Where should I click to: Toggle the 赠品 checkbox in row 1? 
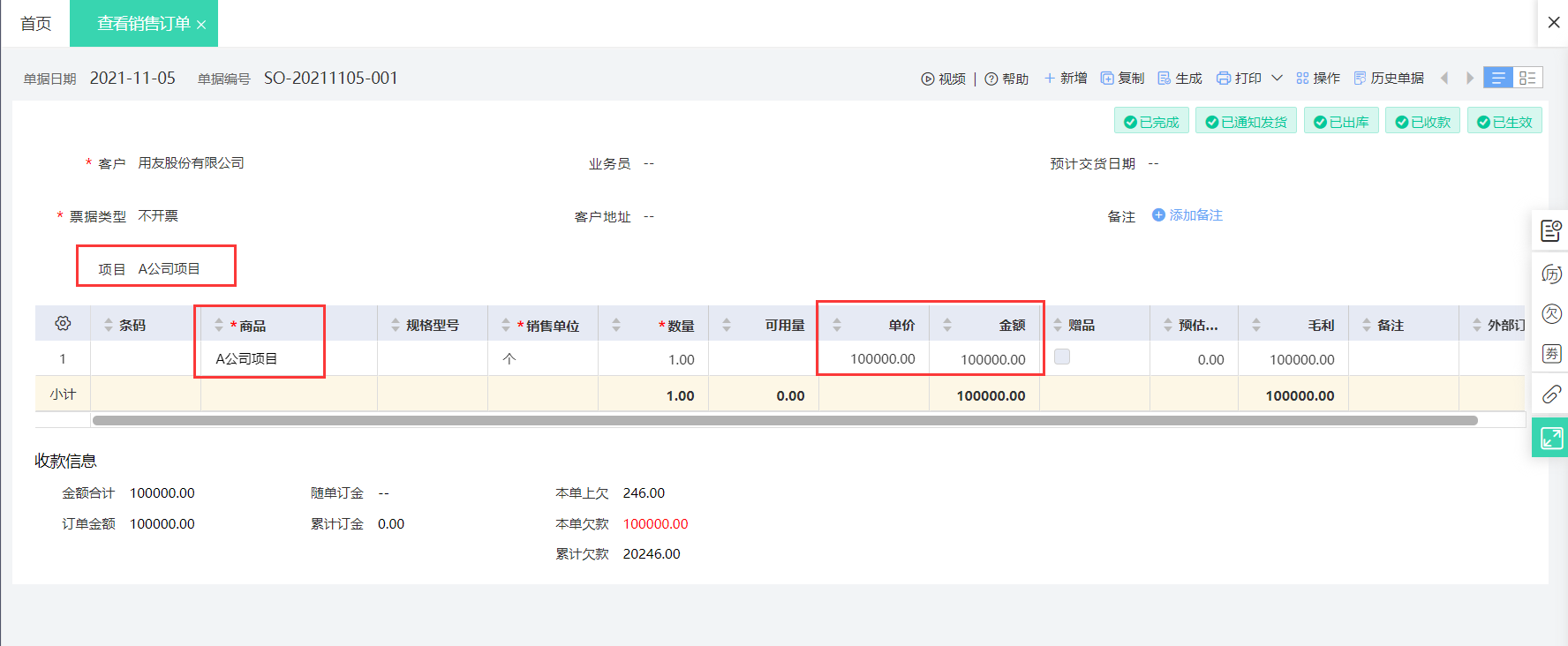click(x=1062, y=357)
